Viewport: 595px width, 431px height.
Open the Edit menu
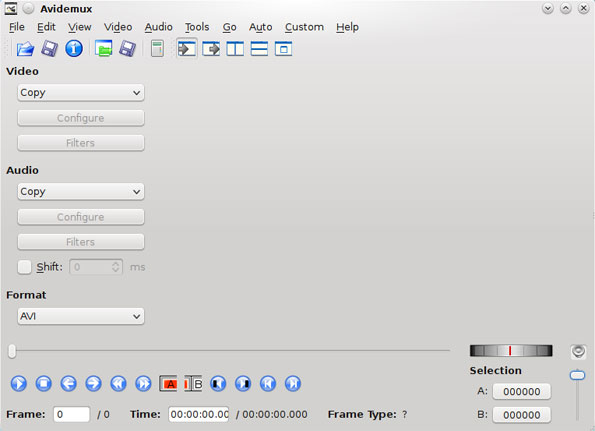pos(46,27)
